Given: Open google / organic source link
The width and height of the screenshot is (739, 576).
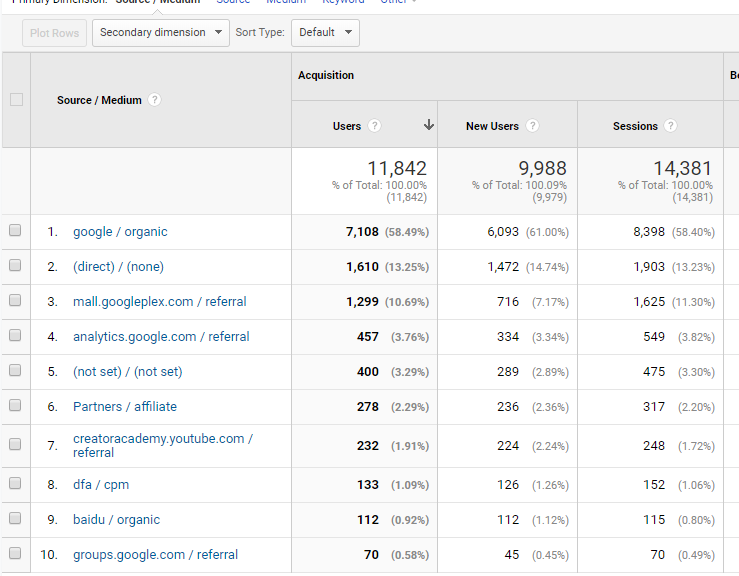Looking at the screenshot, I should coord(120,232).
